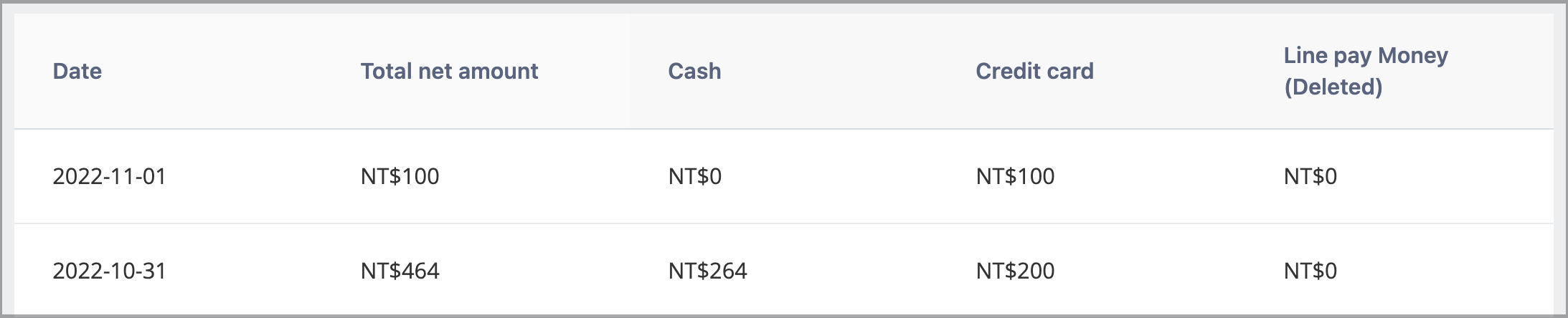Click the word amount in the header
1568x318 pixels.
[498, 71]
